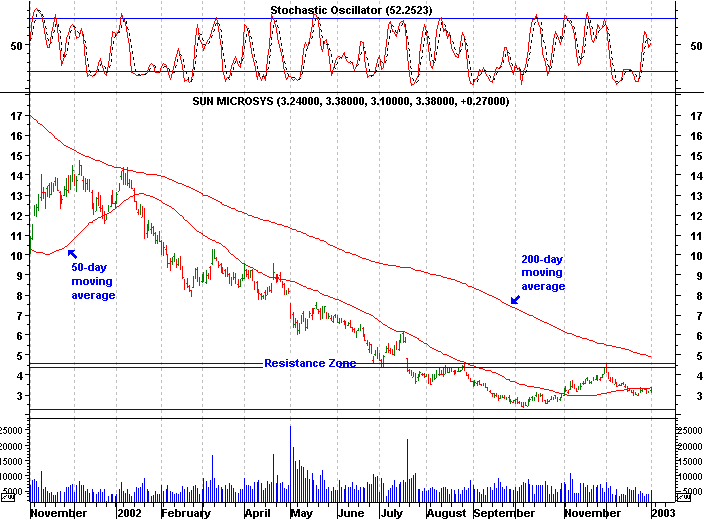Click value 25000 on right volume axis

coord(689,430)
